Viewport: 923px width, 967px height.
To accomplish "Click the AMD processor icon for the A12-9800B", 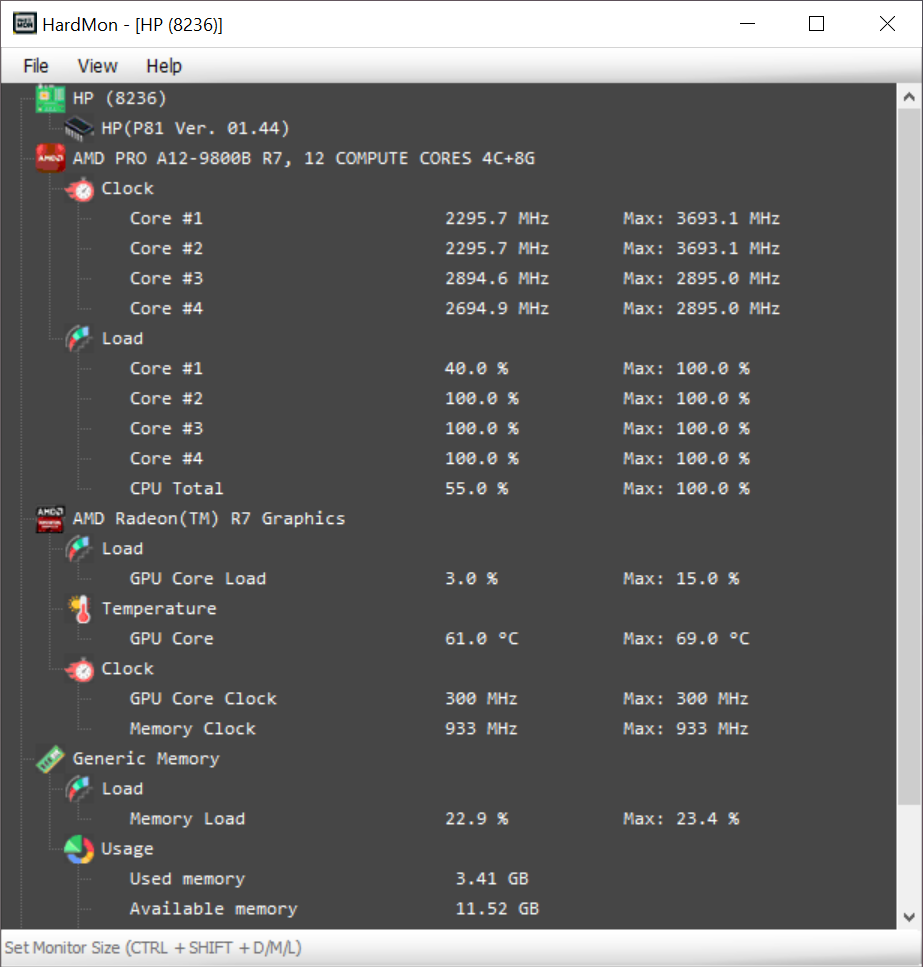I will click(x=50, y=158).
